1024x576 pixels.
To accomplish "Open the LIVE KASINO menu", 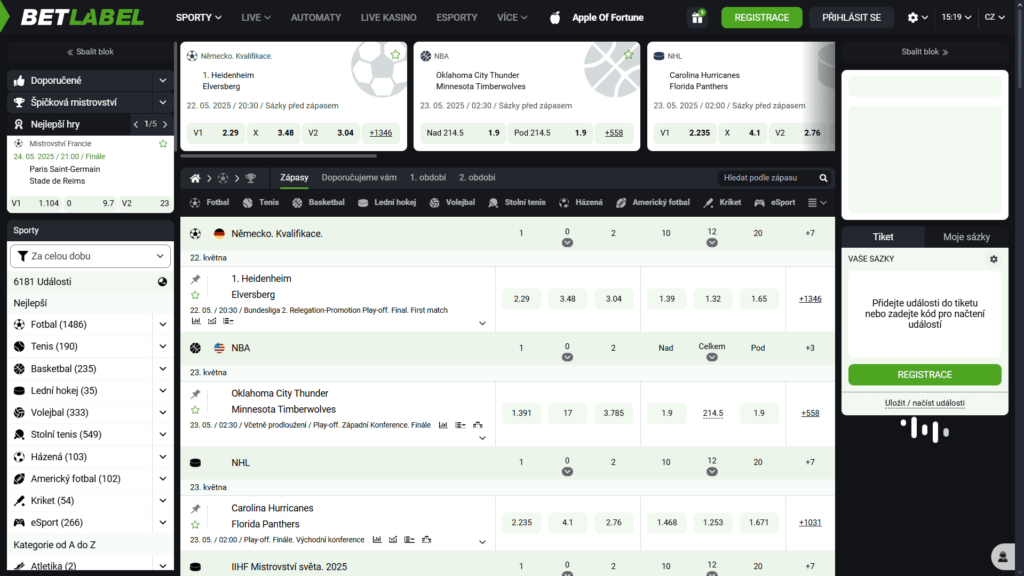I will [x=389, y=18].
